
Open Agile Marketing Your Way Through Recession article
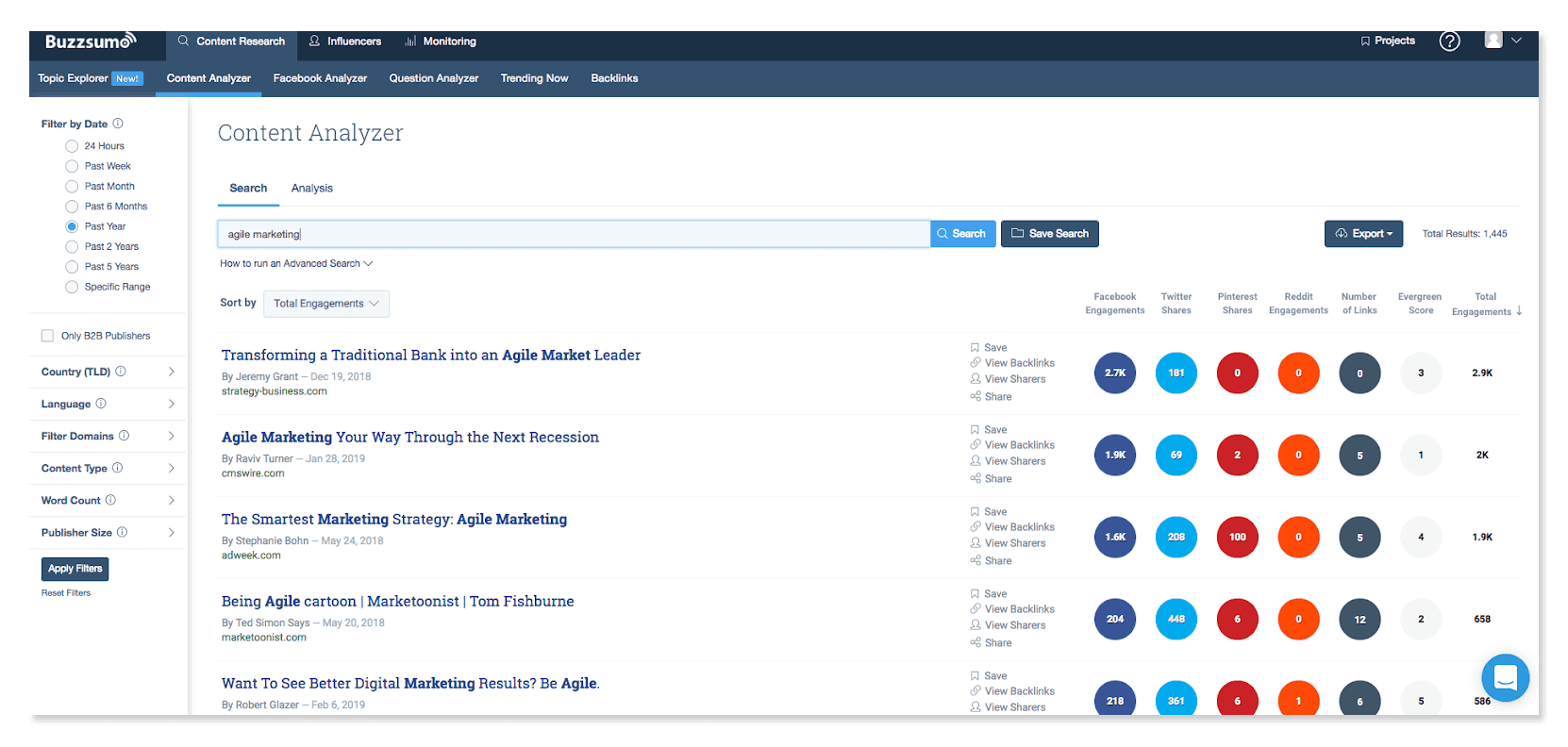click(410, 438)
